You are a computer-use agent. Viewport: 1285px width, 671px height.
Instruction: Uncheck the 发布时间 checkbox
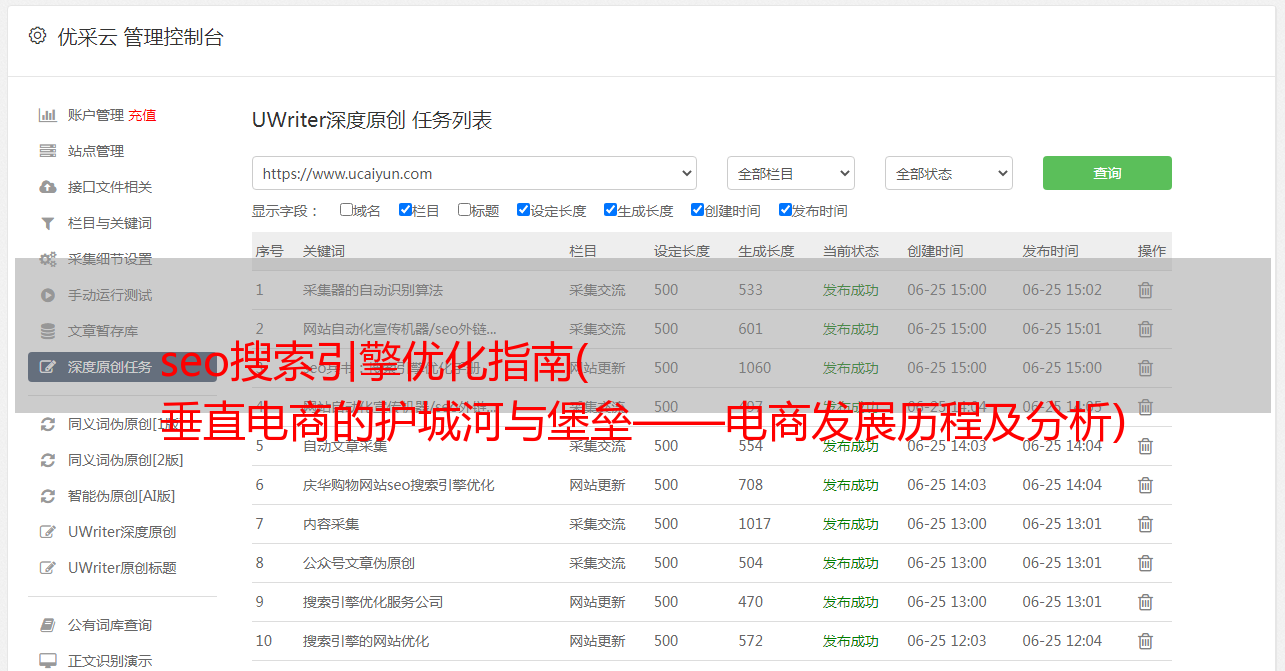point(785,210)
